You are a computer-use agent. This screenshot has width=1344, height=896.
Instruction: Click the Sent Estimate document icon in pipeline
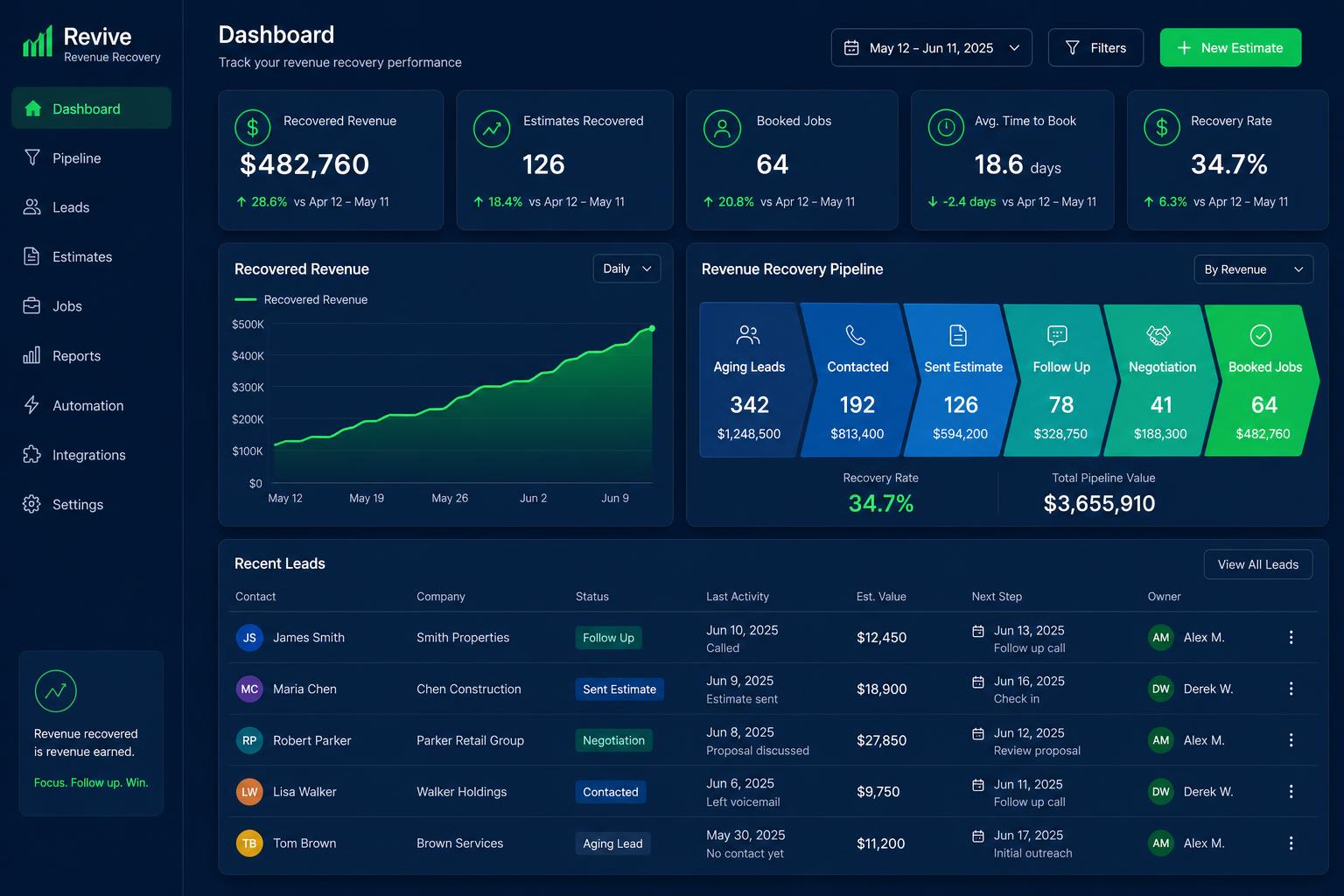[958, 335]
